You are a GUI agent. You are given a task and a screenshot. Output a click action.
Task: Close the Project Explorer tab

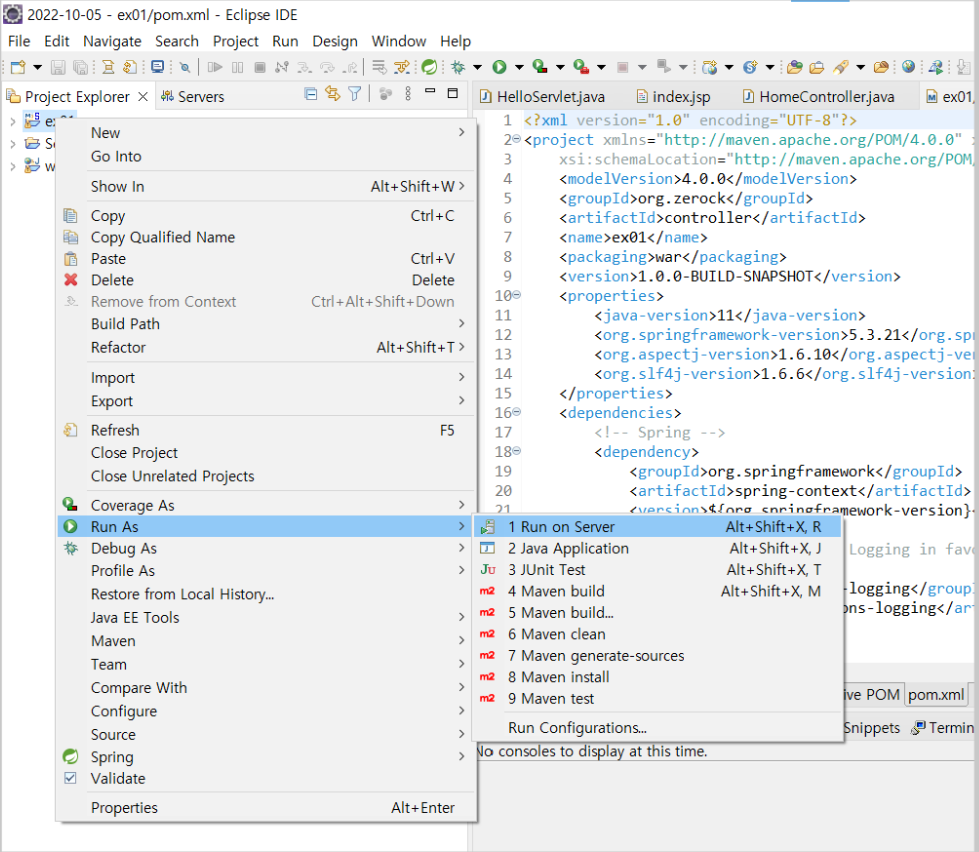[143, 97]
